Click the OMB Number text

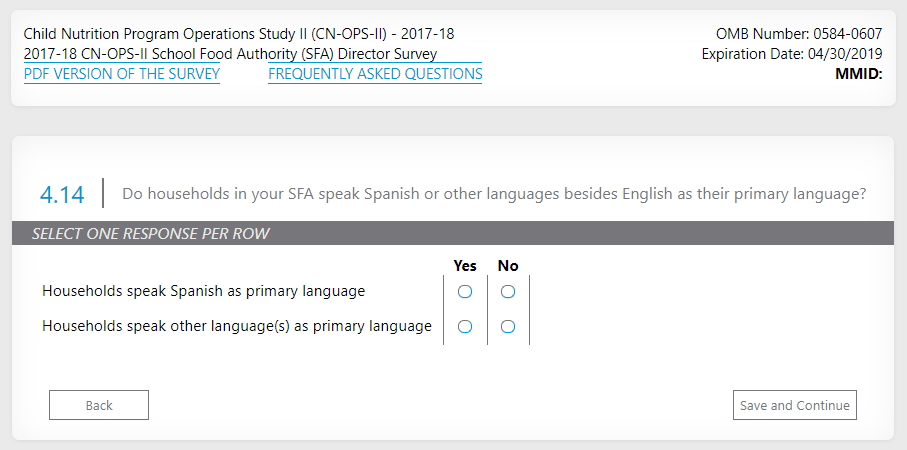799,34
